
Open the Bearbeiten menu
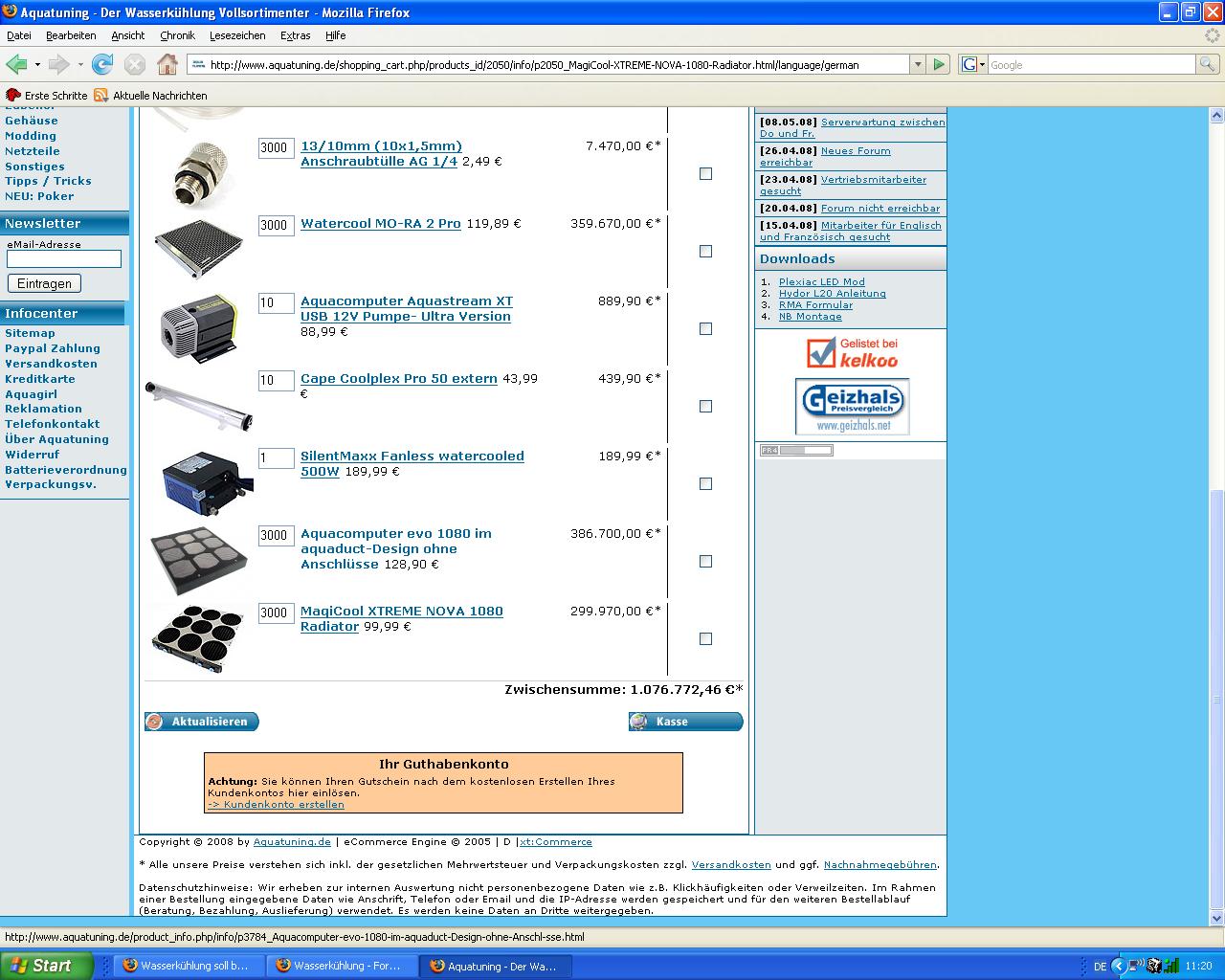[x=71, y=35]
